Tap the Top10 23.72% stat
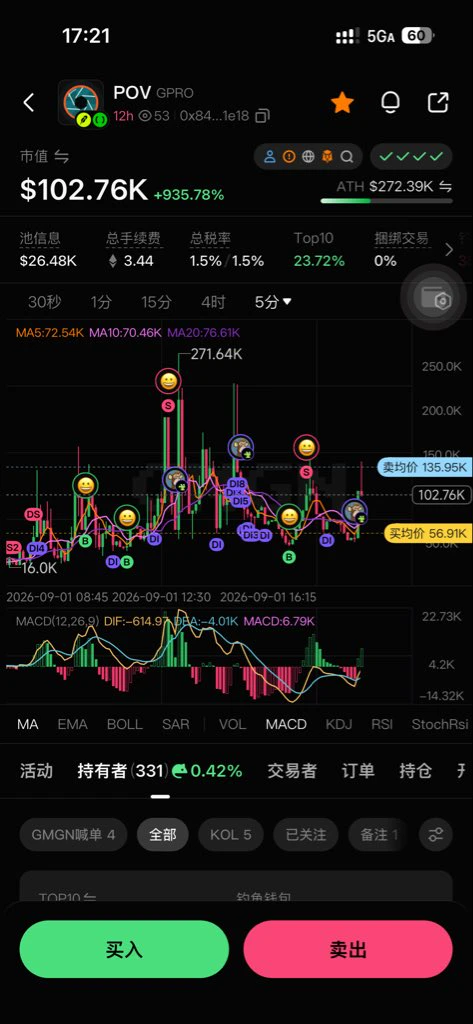473x1024 pixels. point(319,249)
